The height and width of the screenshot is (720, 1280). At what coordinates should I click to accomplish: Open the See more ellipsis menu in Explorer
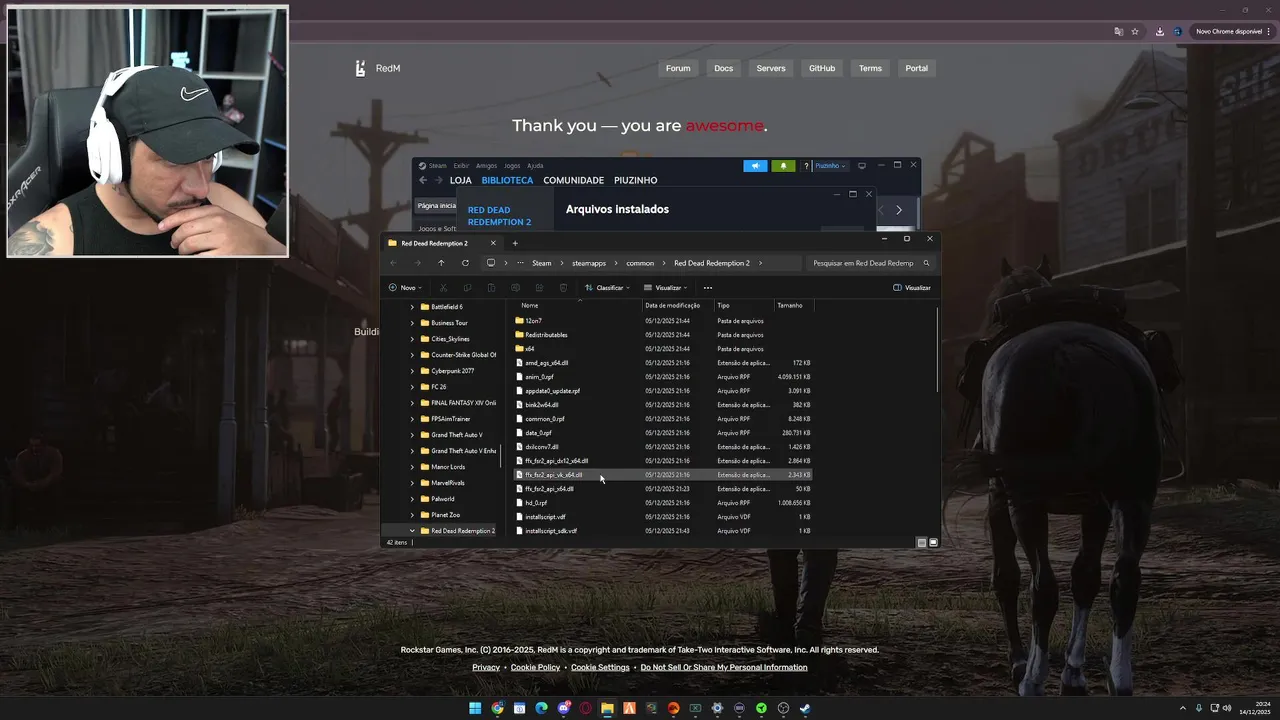click(708, 288)
